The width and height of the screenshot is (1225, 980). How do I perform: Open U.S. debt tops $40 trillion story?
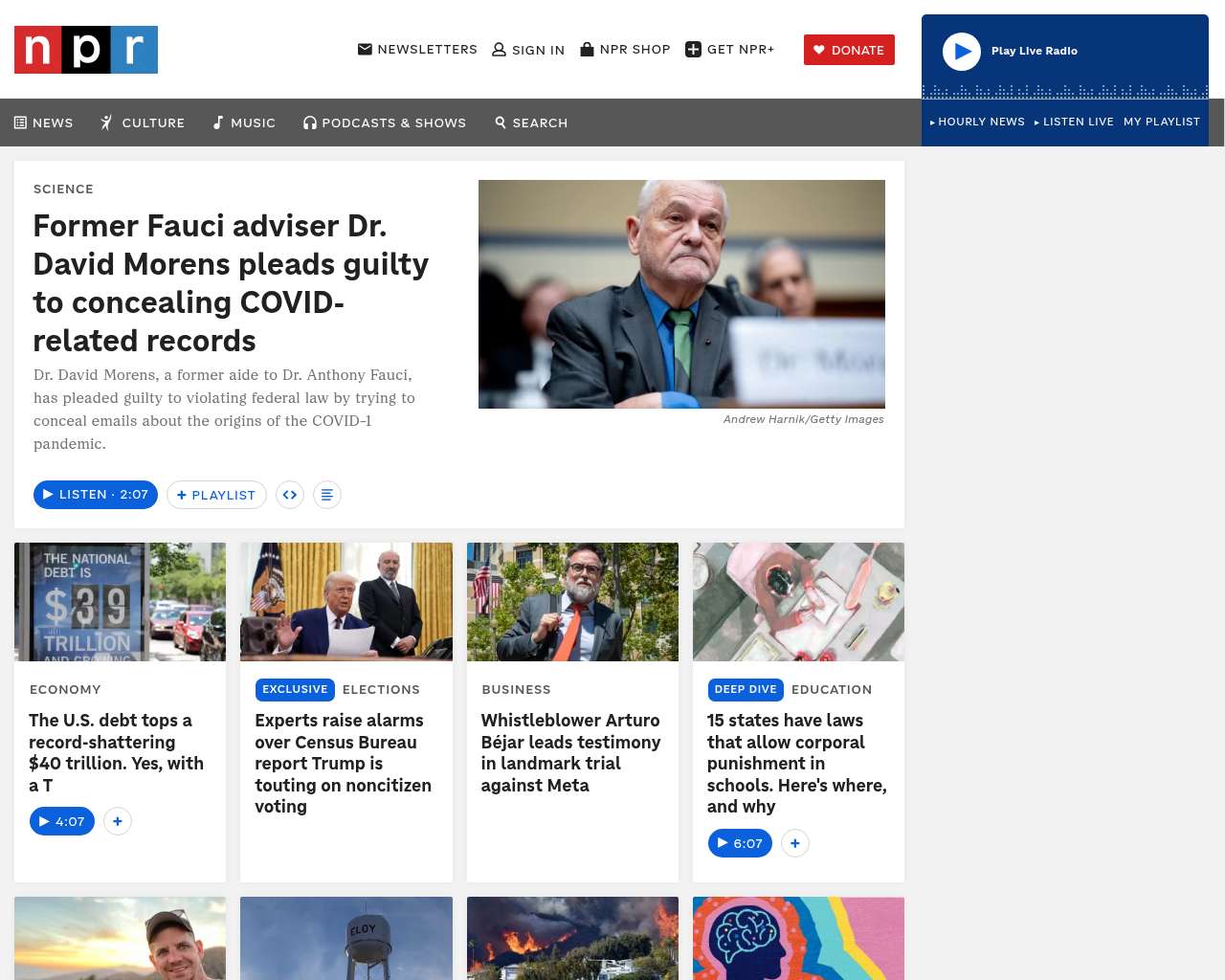[x=117, y=752]
